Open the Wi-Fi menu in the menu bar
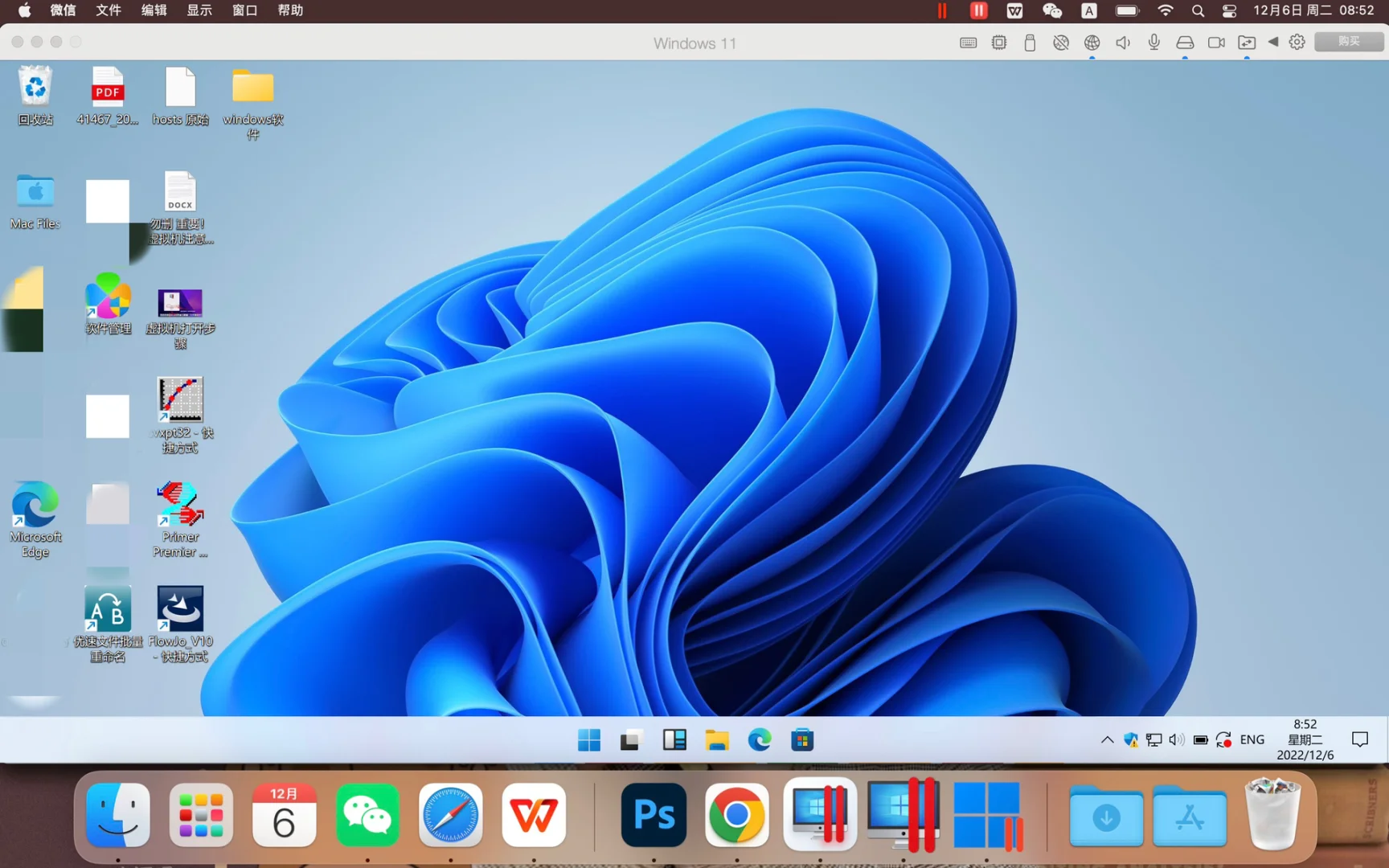The width and height of the screenshot is (1389, 868). point(1165,10)
